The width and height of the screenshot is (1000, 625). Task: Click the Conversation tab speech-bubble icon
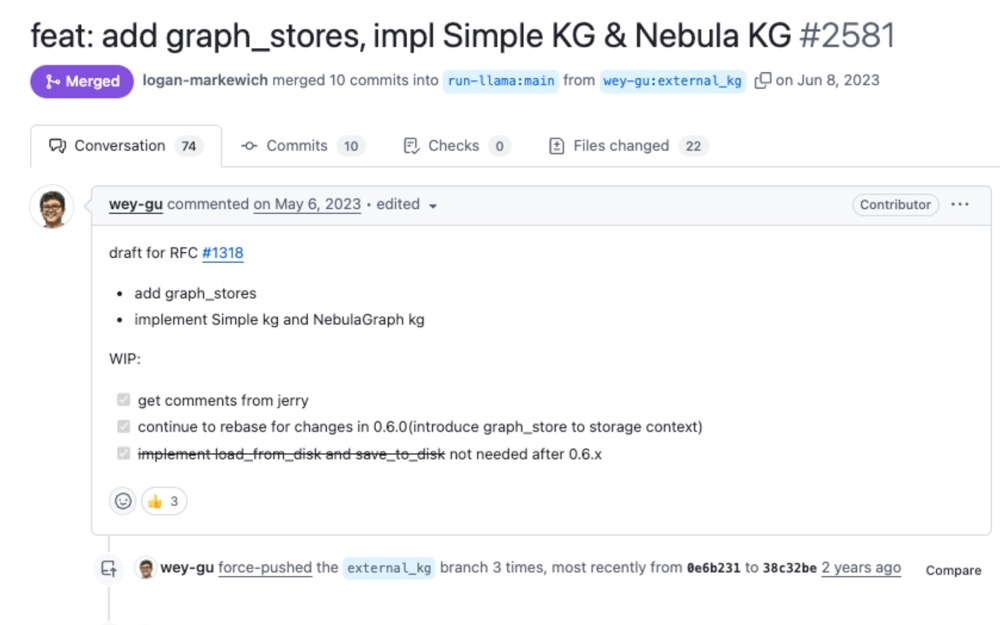[x=57, y=146]
